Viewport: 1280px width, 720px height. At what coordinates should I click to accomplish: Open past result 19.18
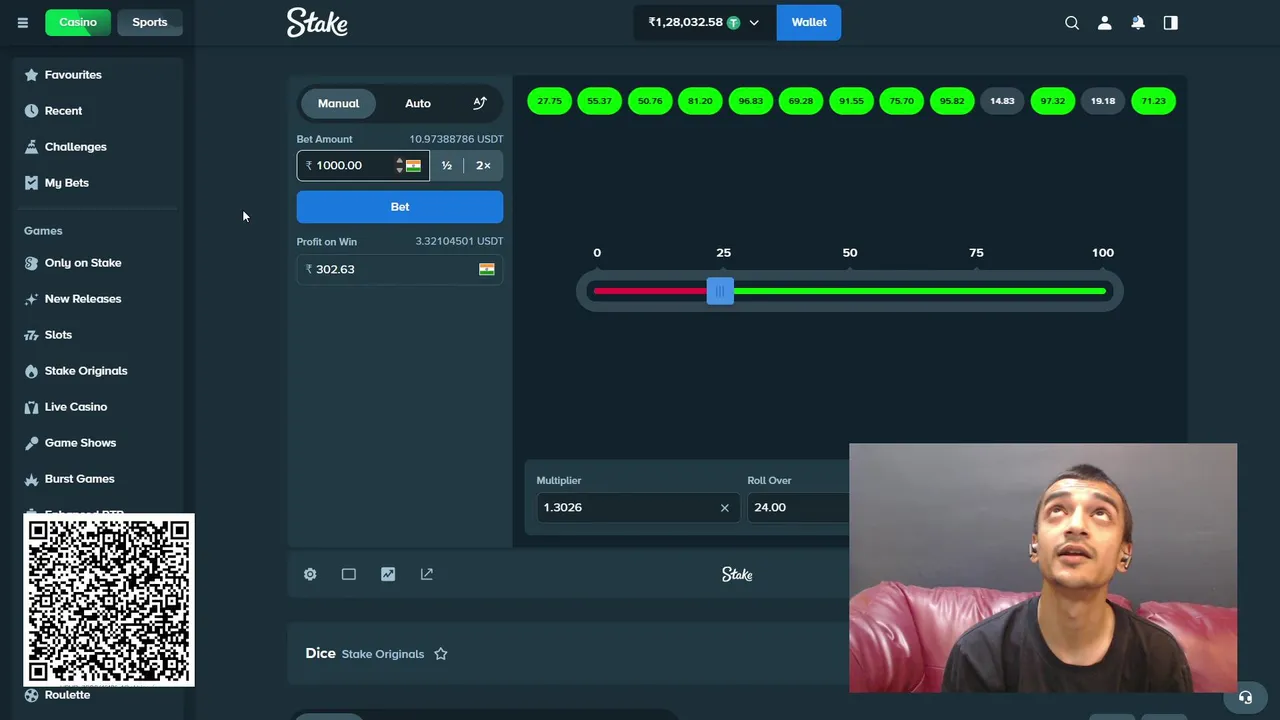[x=1103, y=101]
